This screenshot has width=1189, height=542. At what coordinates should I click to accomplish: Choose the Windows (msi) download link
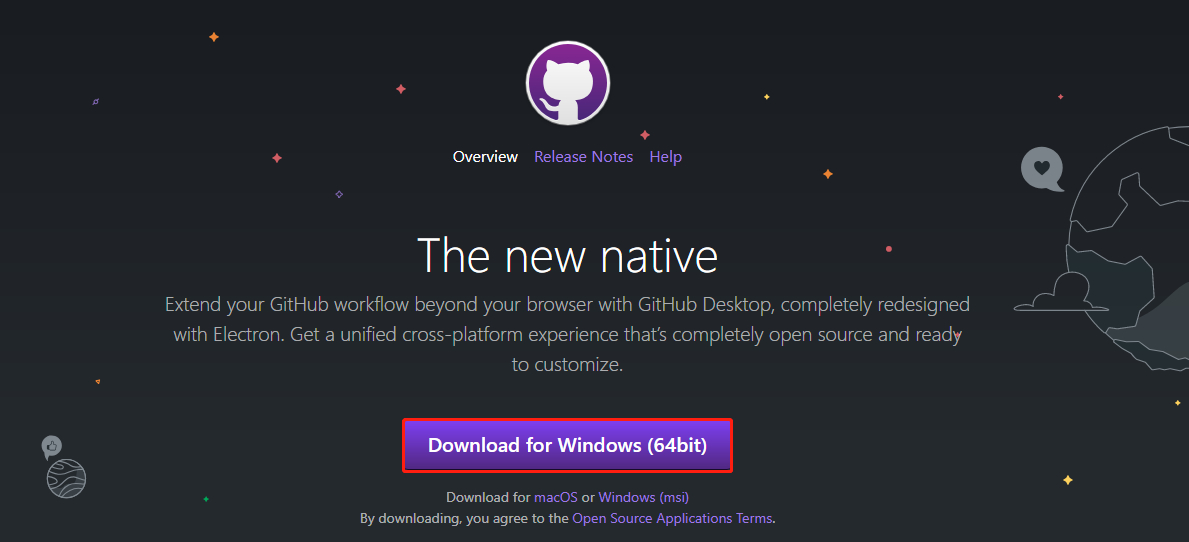tap(643, 497)
